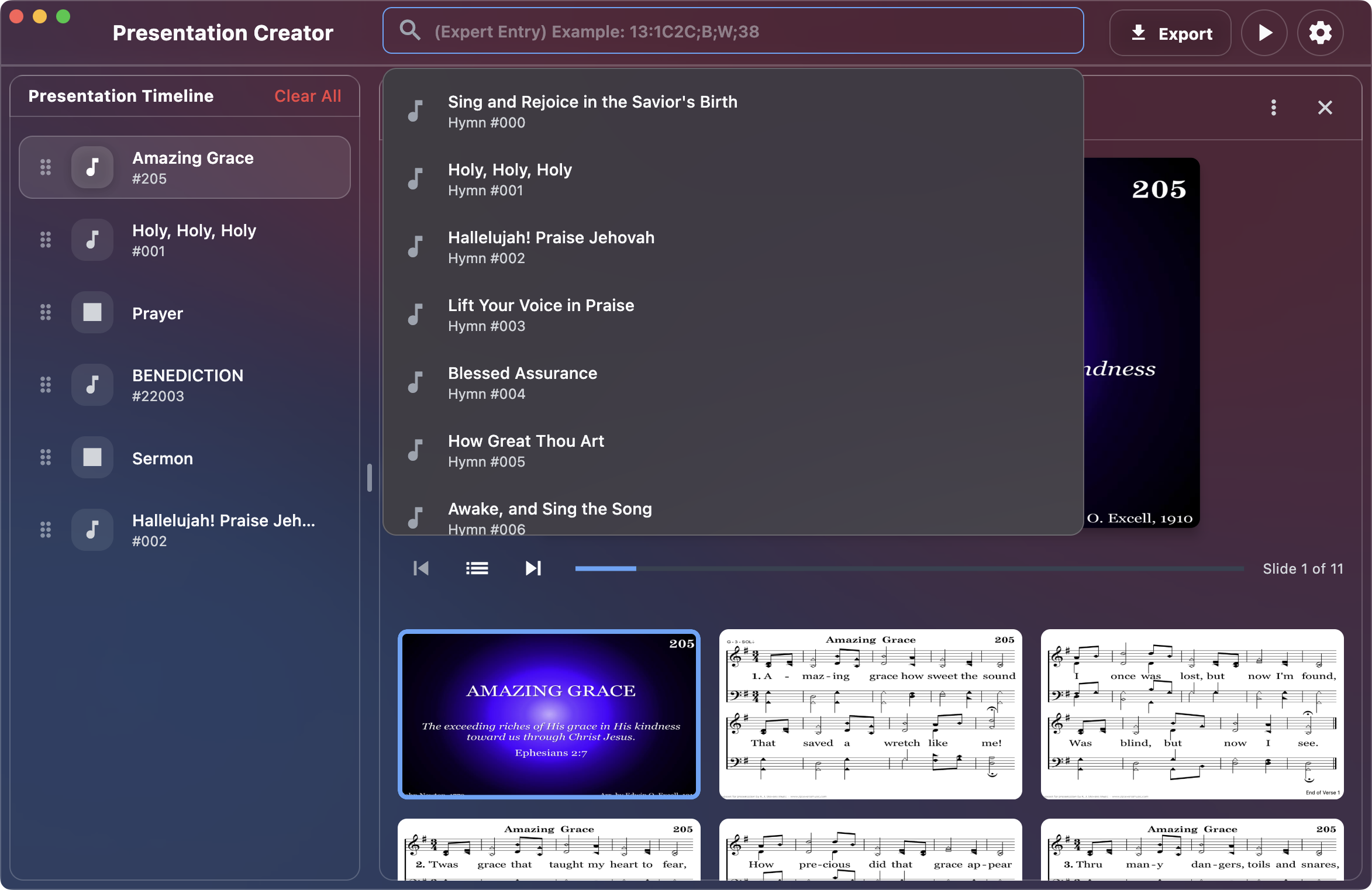Viewport: 1372px width, 890px height.
Task: Click the music note icon beside Amazing Grace
Action: [92, 167]
